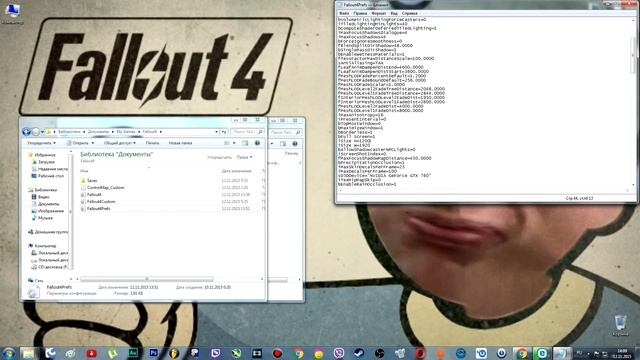
Task: Open Корзина (Recycle Bin) on the desktop
Action: click(x=620, y=326)
